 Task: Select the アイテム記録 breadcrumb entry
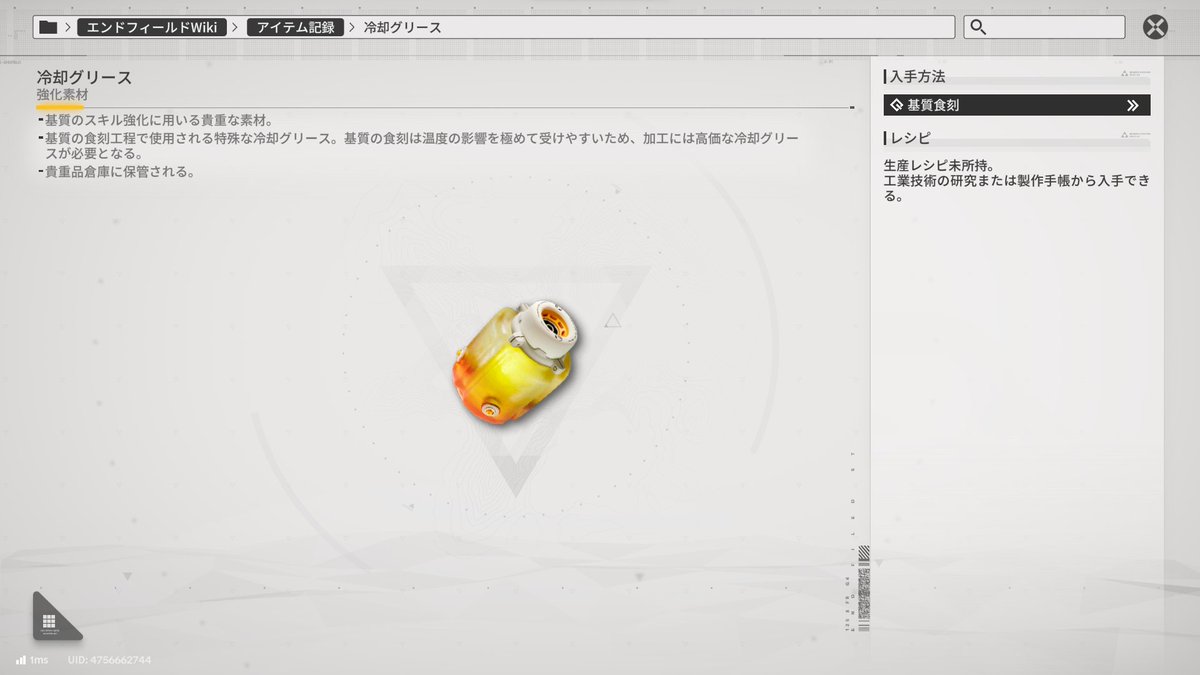(x=295, y=27)
